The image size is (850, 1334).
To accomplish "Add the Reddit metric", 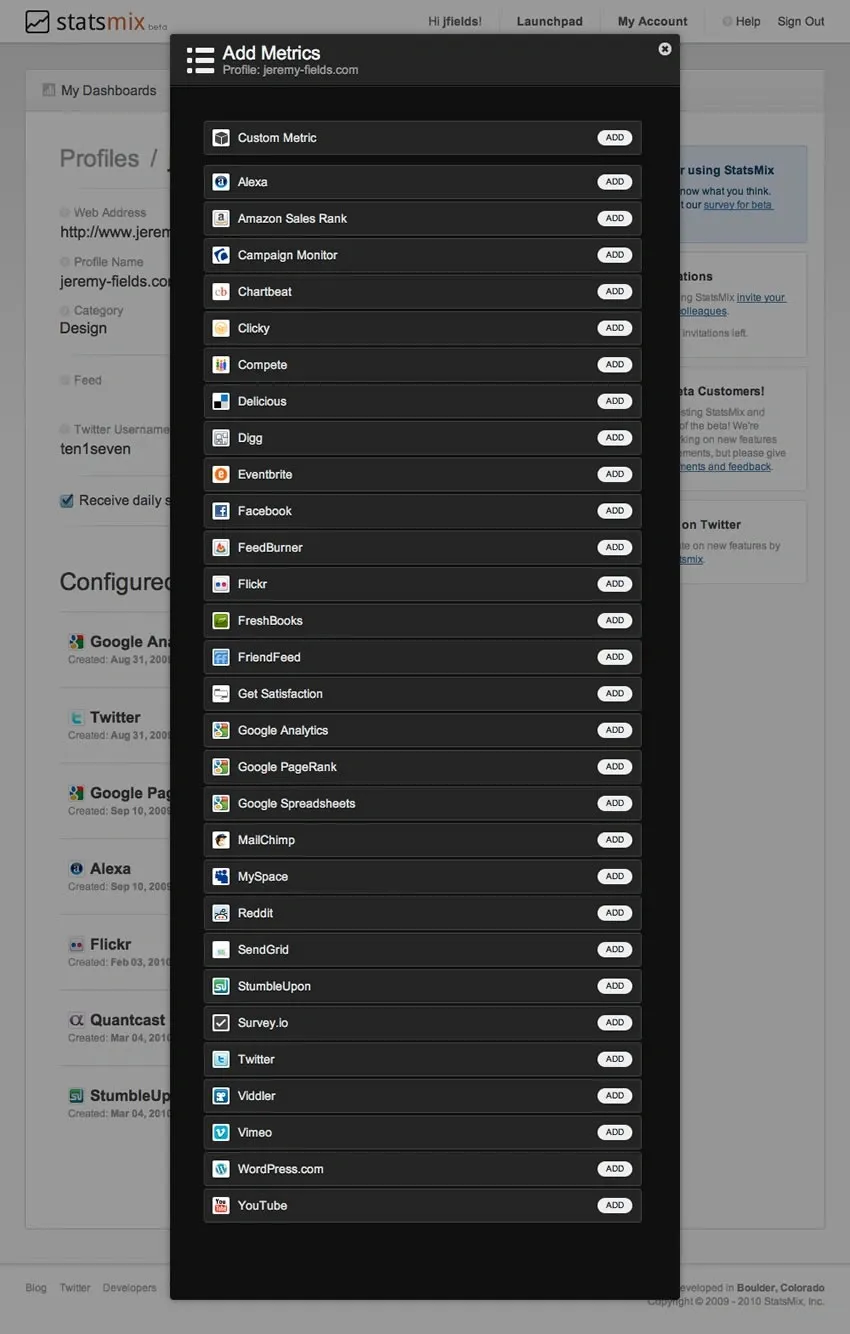I will point(615,913).
